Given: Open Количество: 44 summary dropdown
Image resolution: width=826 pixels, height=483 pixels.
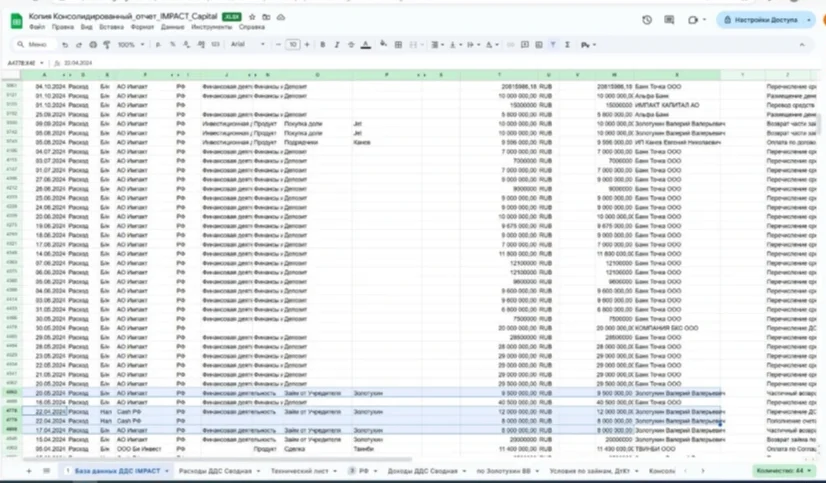Looking at the screenshot, I should click(784, 470).
